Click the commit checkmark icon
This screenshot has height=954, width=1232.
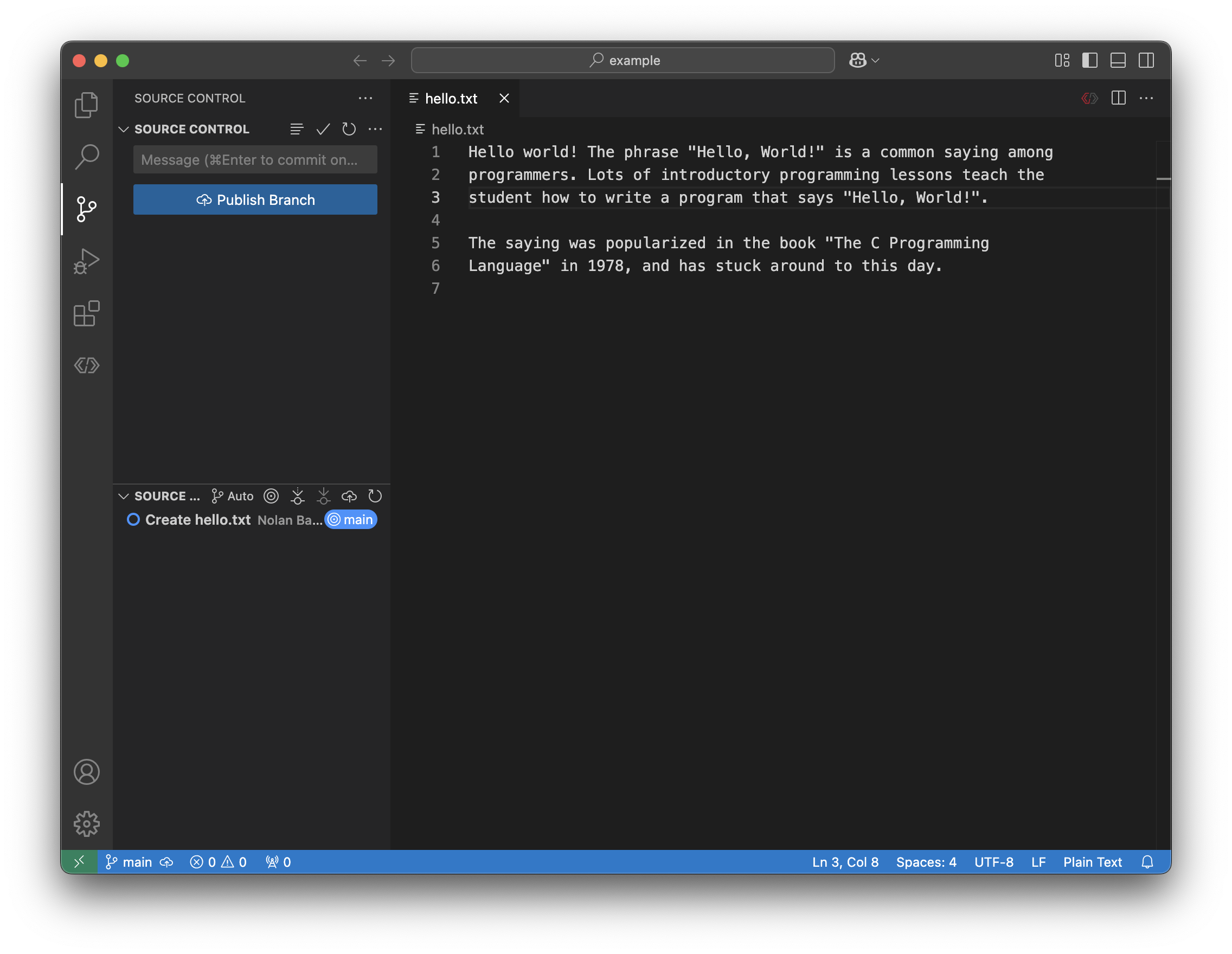coord(323,129)
